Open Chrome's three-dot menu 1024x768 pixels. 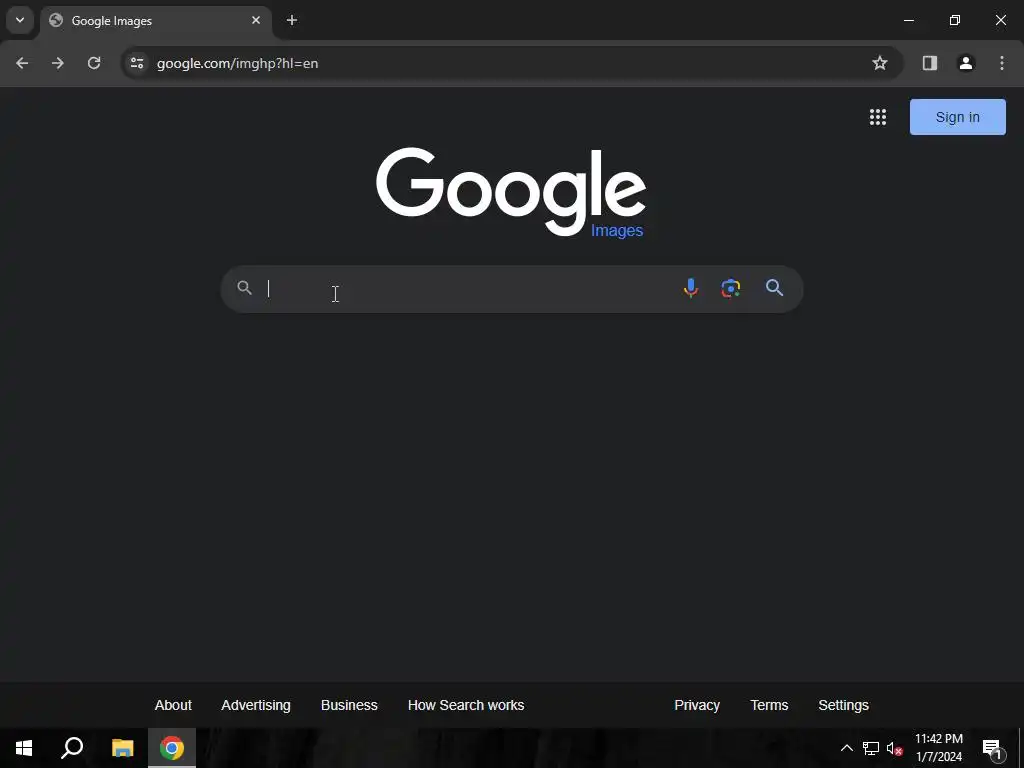pos(1002,63)
